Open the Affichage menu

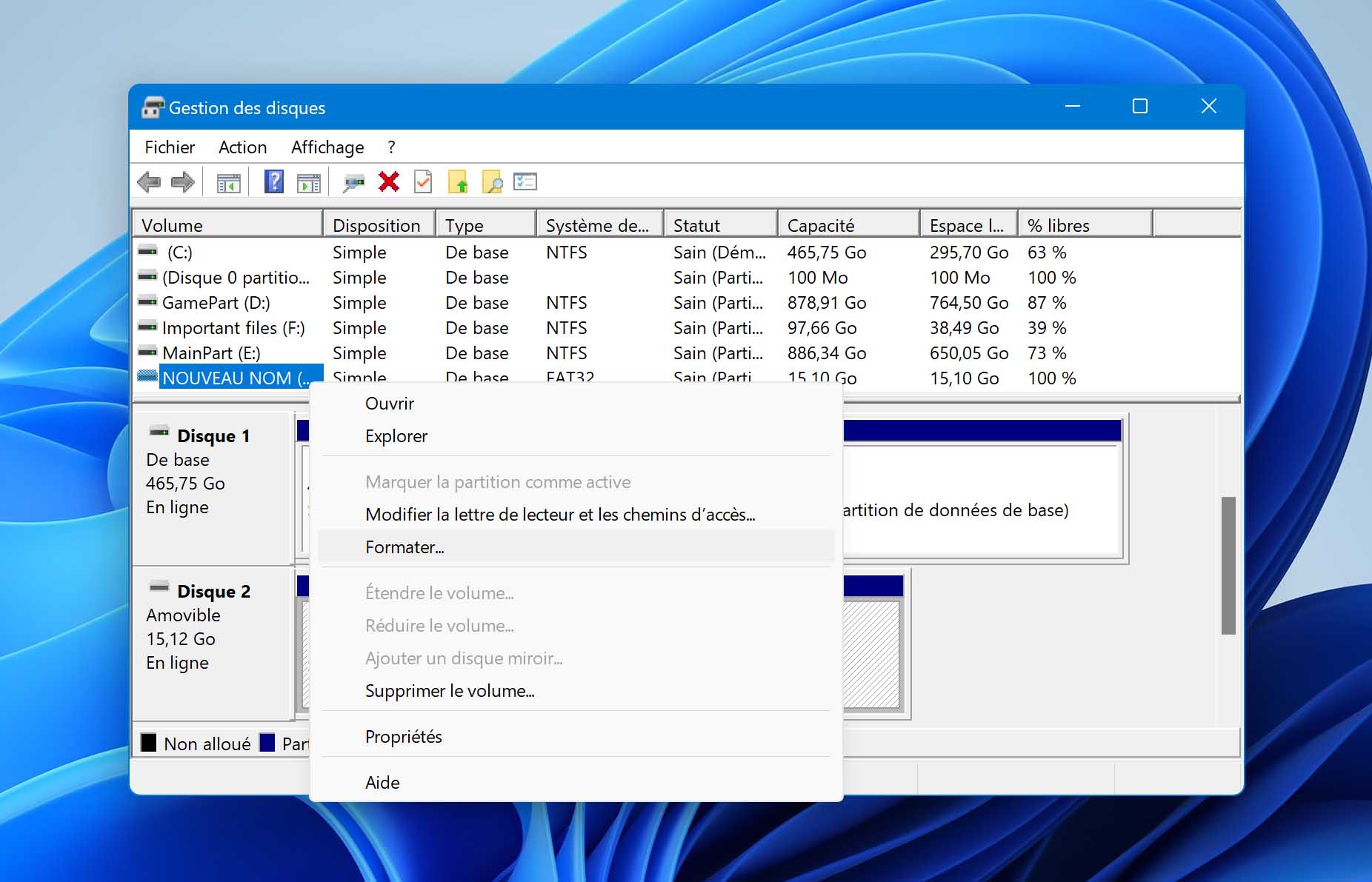[327, 147]
